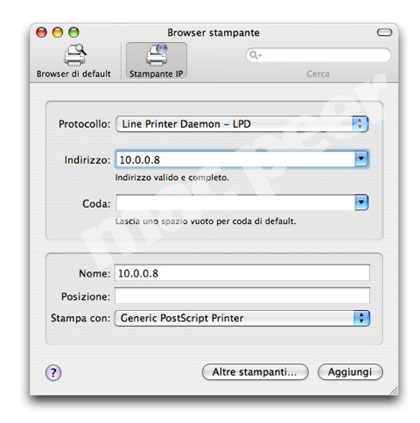Click the Nome field containing 10.0.0.8
Viewport: 420px width, 423px height.
click(x=242, y=273)
